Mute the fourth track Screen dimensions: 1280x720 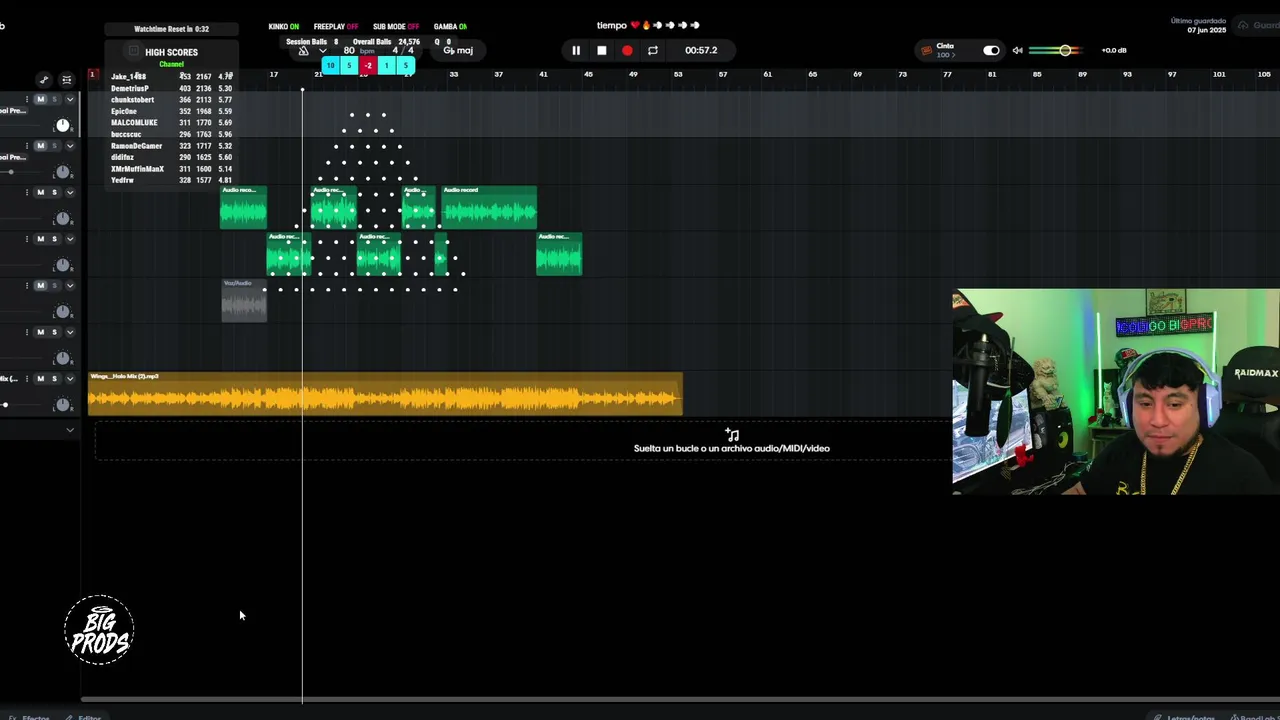click(x=40, y=239)
